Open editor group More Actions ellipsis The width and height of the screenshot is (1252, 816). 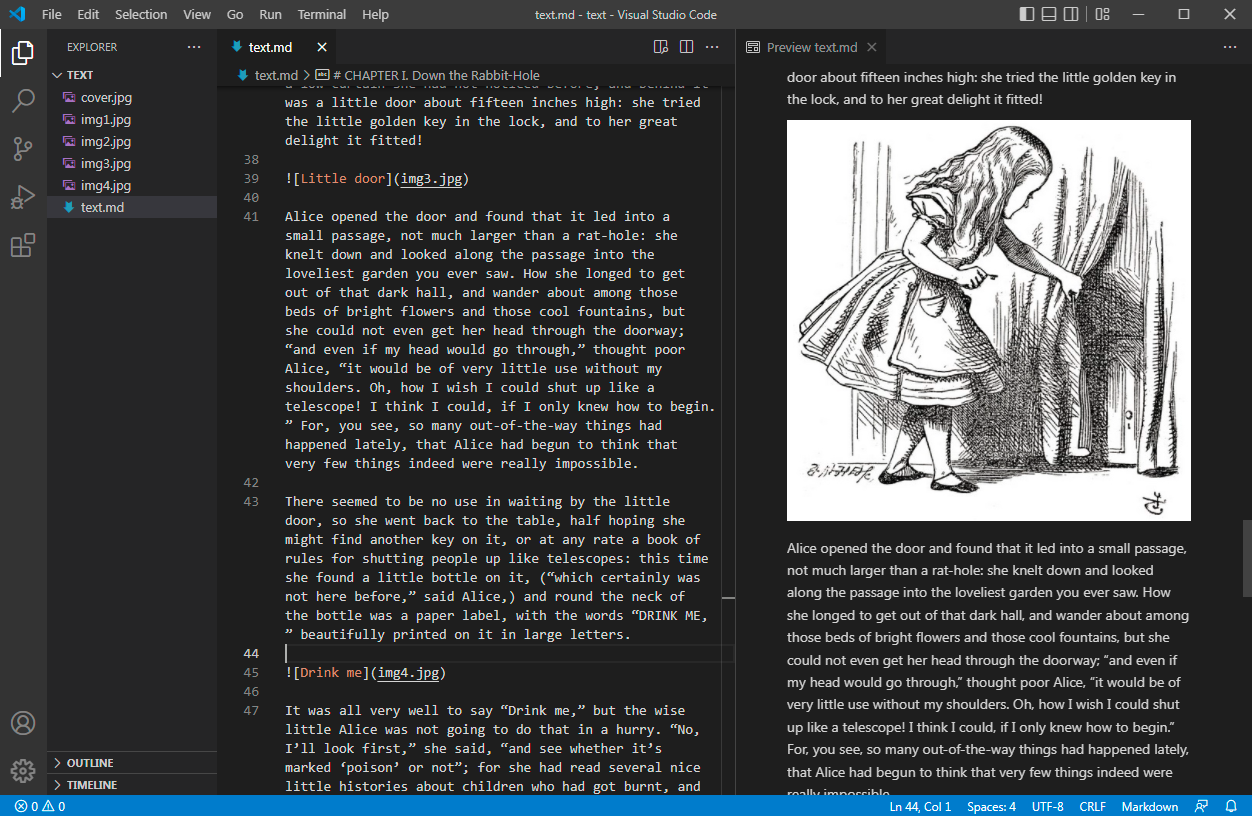[x=712, y=47]
